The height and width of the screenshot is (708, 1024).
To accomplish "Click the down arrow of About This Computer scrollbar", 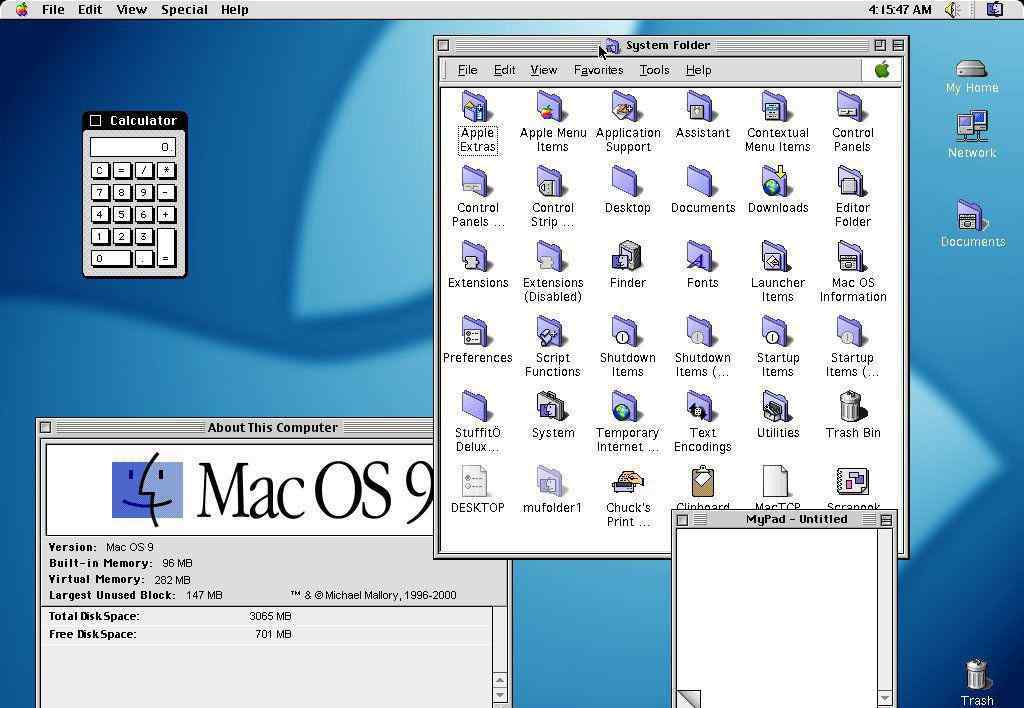I will [499, 697].
